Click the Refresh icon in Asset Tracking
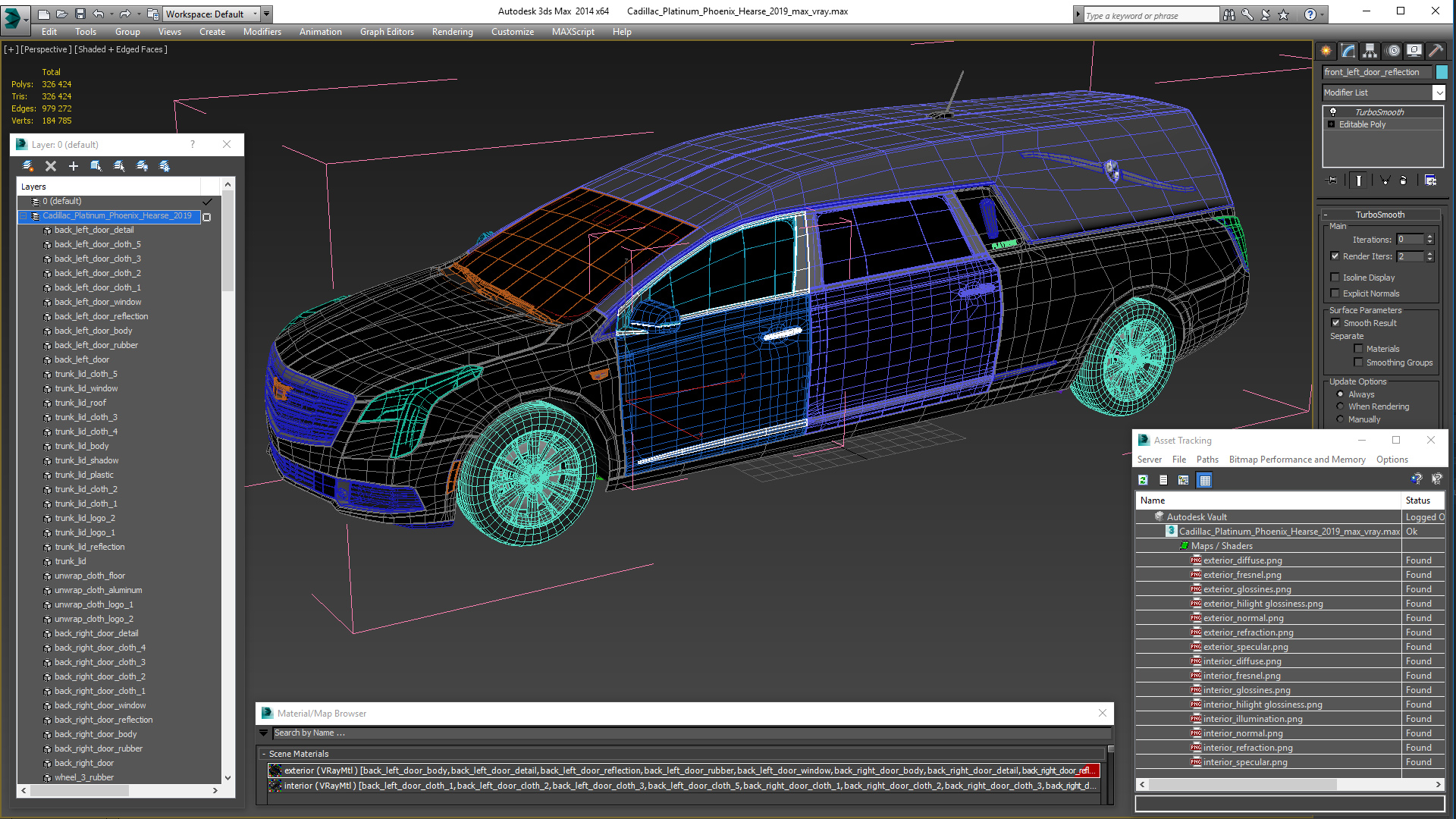 point(1144,480)
